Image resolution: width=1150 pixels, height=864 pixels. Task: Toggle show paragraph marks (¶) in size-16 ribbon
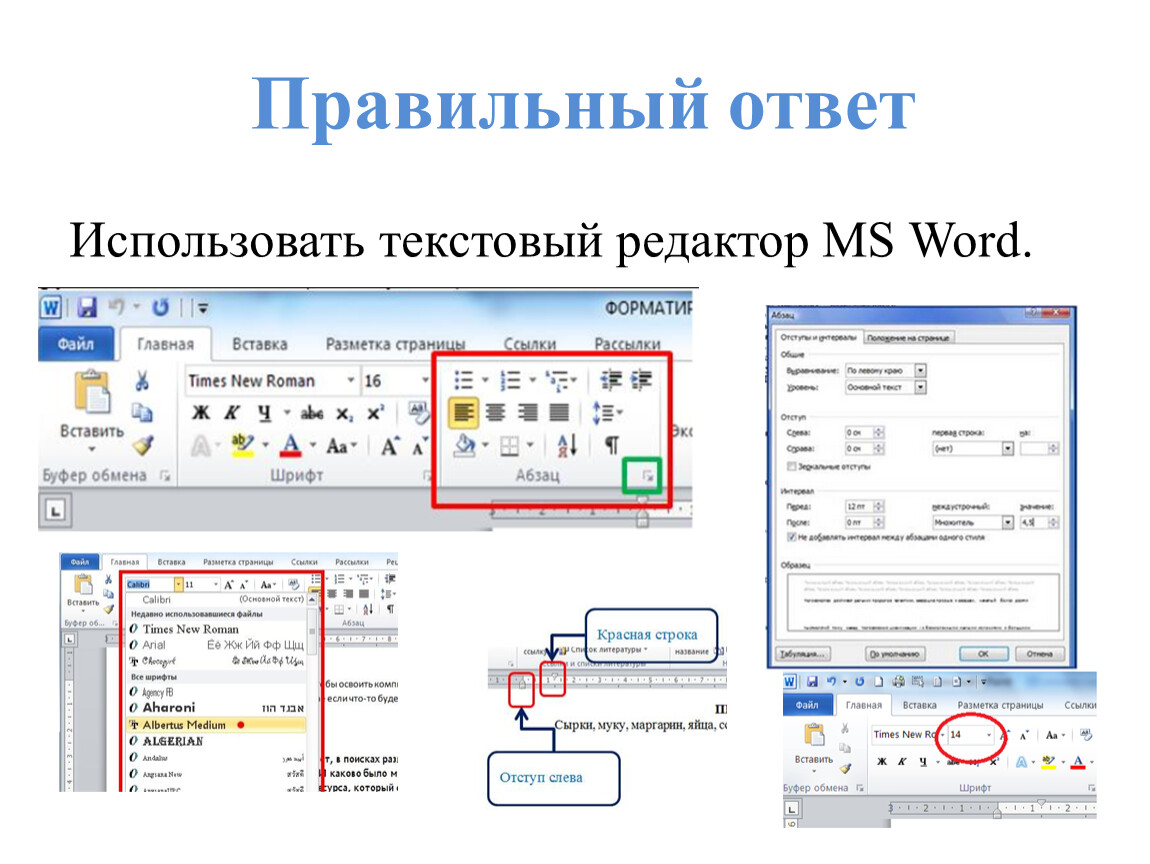click(611, 445)
